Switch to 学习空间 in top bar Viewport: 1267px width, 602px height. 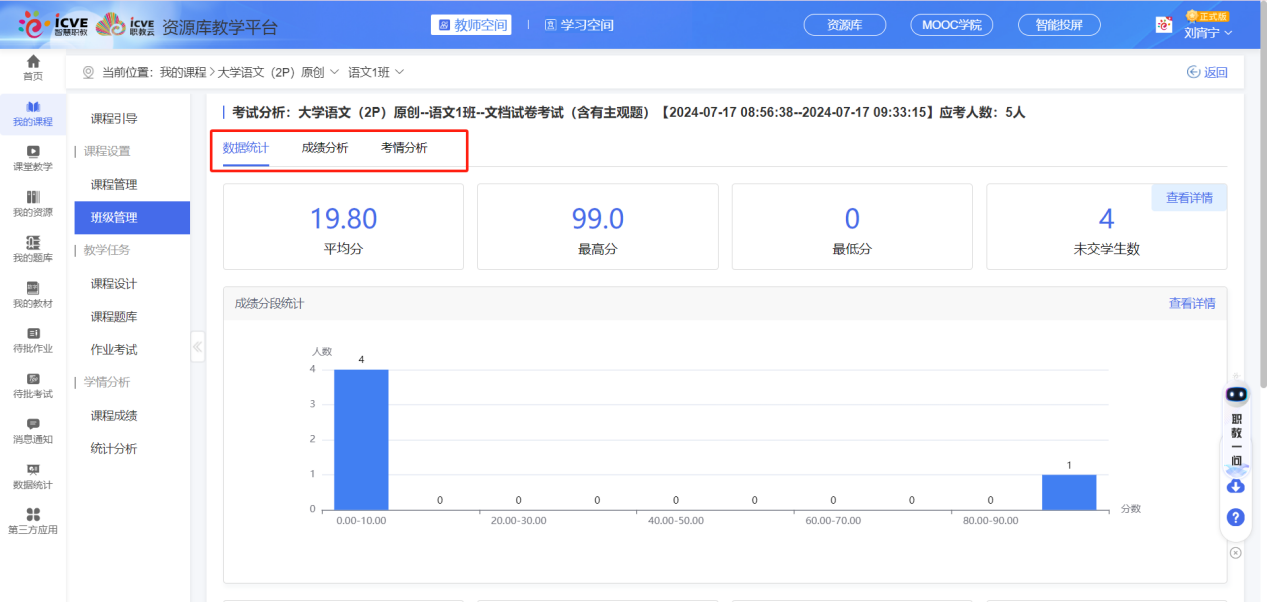point(579,25)
